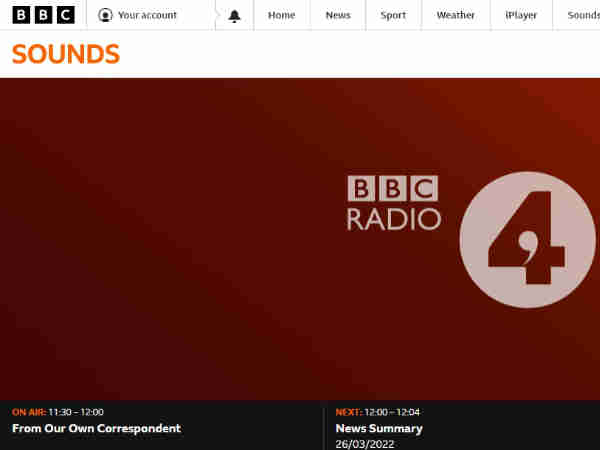The height and width of the screenshot is (450, 600).
Task: Open the notifications bell icon
Action: tap(234, 16)
